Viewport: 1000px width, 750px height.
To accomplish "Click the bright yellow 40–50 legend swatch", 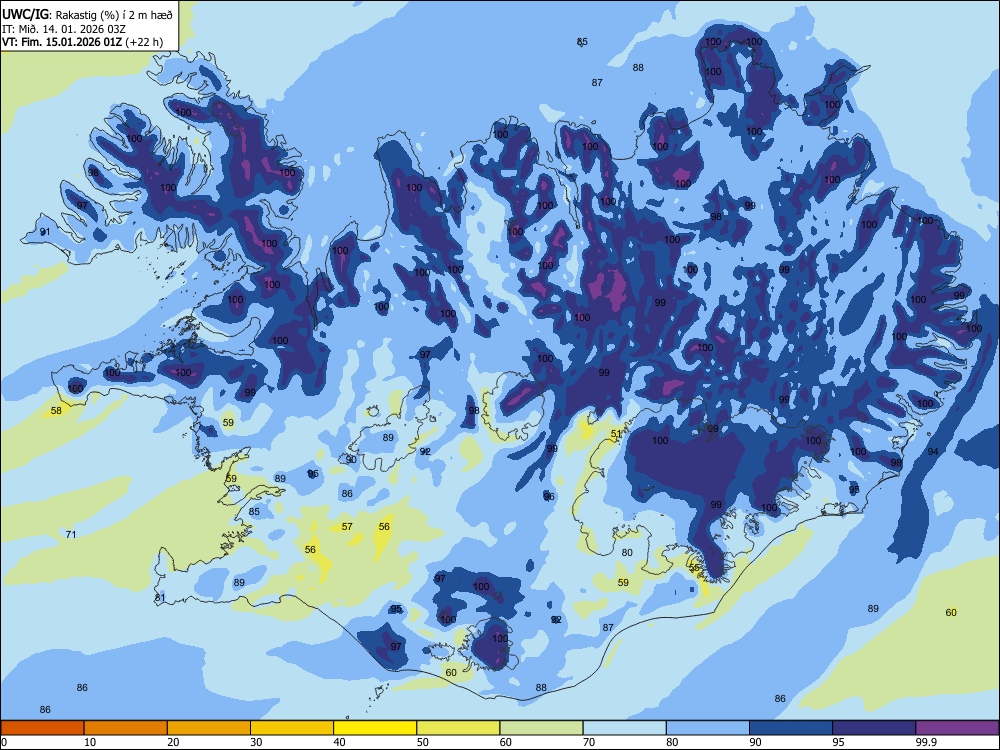I will pos(375,728).
